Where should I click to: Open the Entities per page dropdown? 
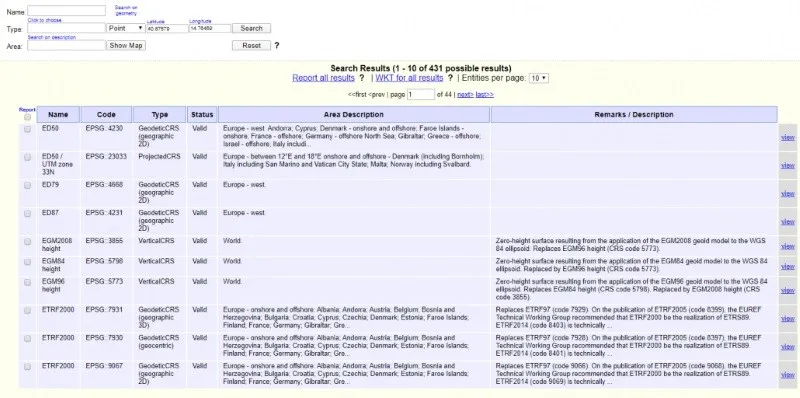pyautogui.click(x=539, y=78)
